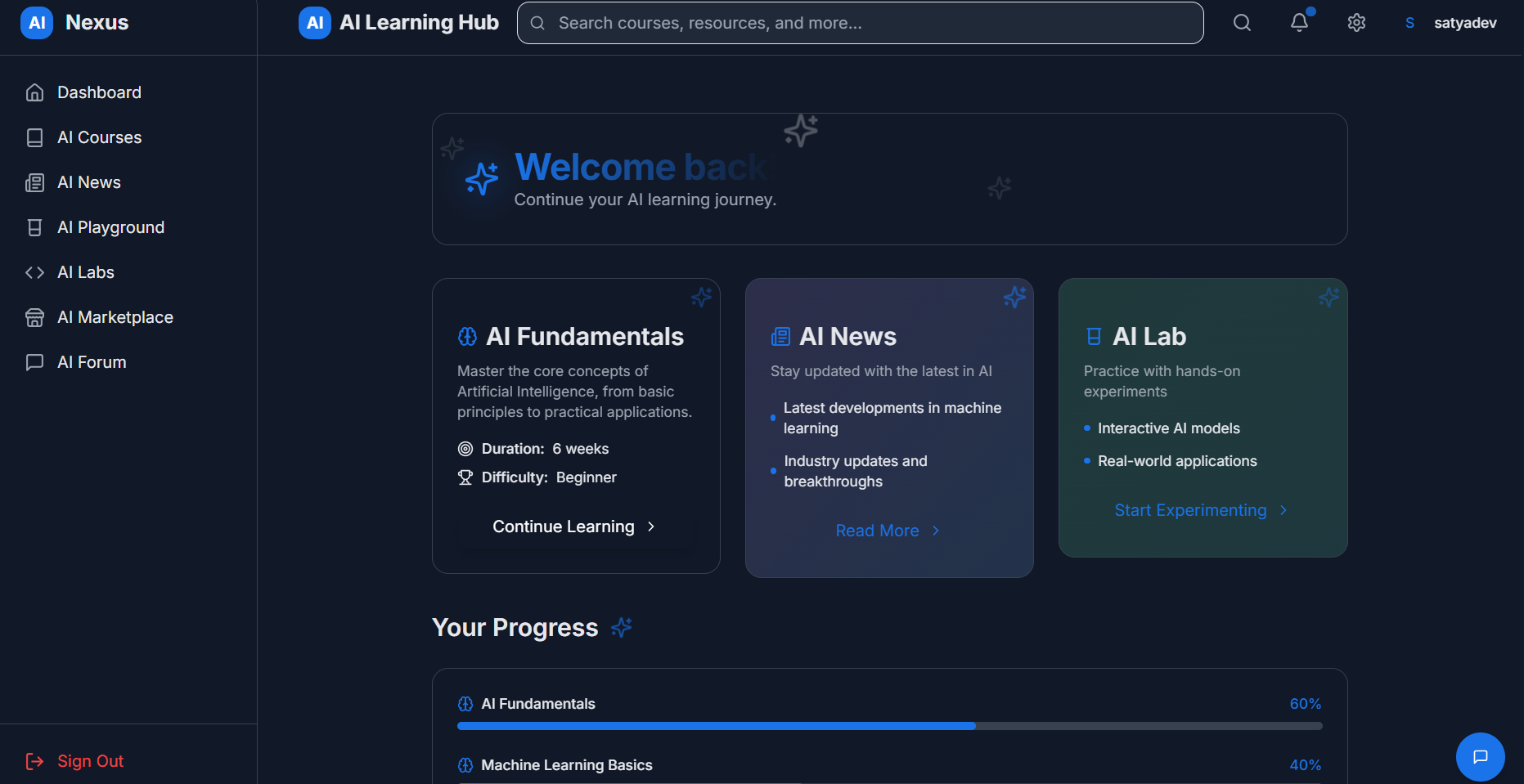Click the AI Learning Hub header title
This screenshot has width=1524, height=784.
419,22
